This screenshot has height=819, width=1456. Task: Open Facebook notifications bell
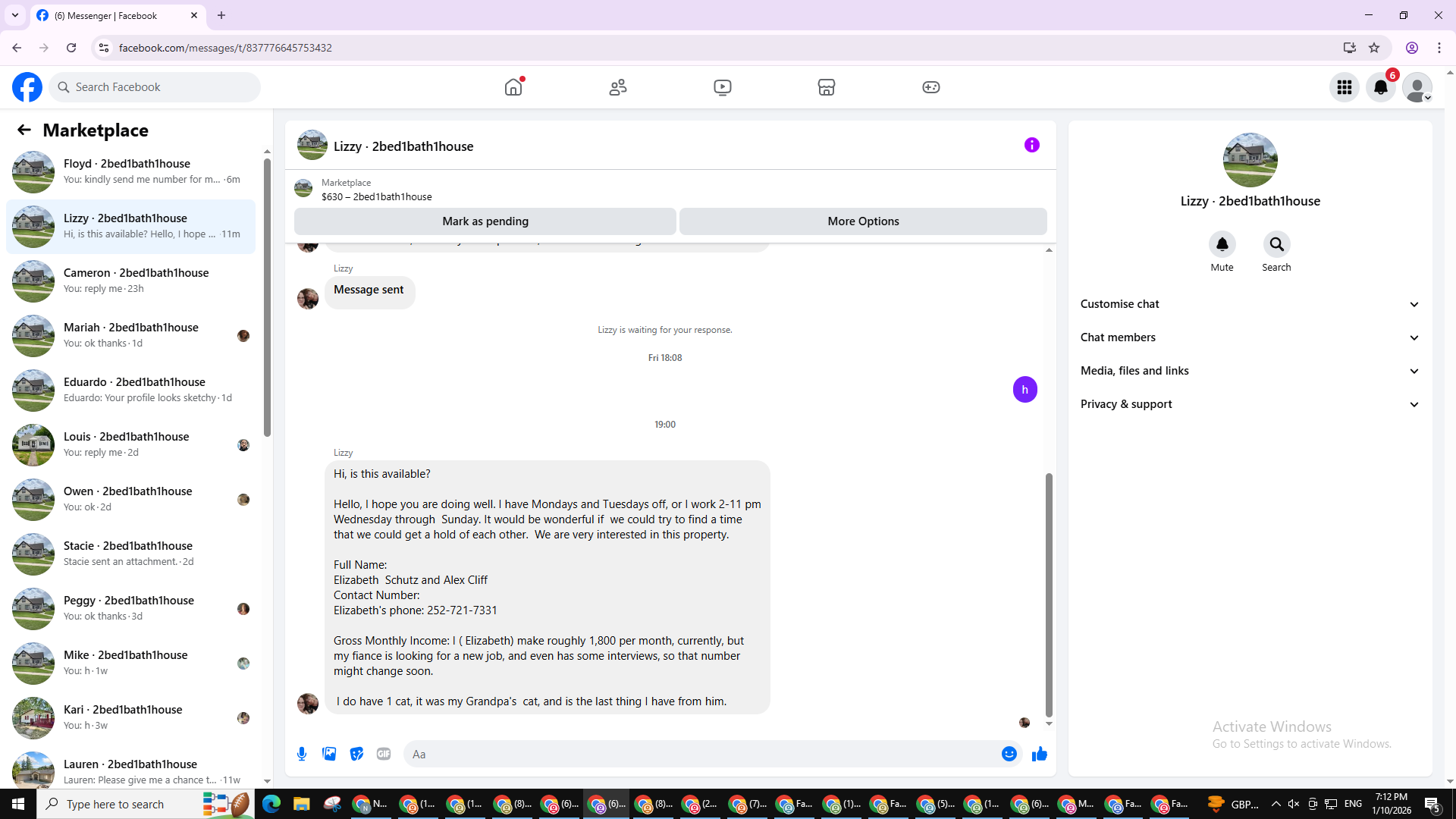click(x=1381, y=87)
